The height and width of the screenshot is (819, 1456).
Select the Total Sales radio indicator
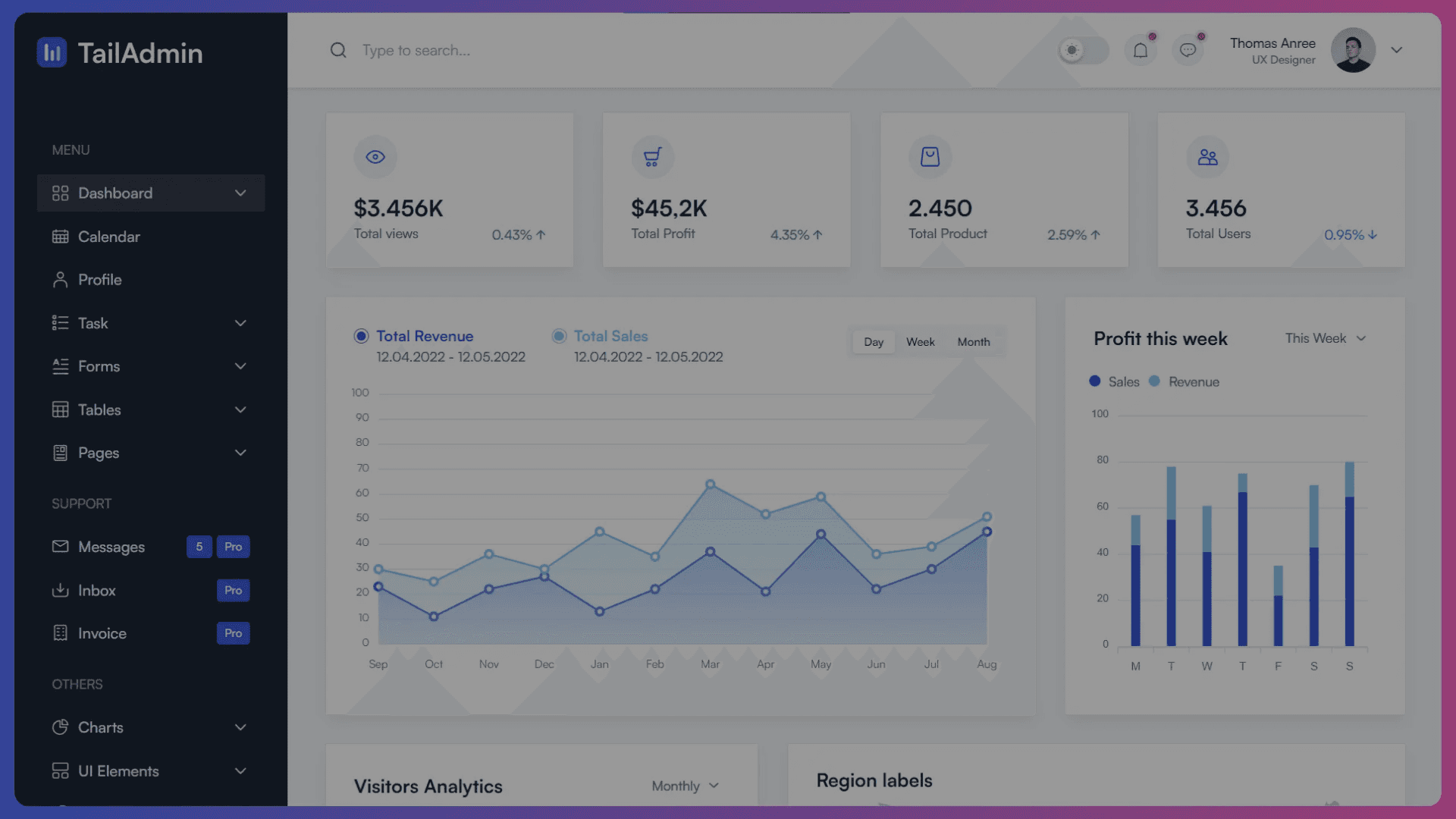[x=559, y=336]
